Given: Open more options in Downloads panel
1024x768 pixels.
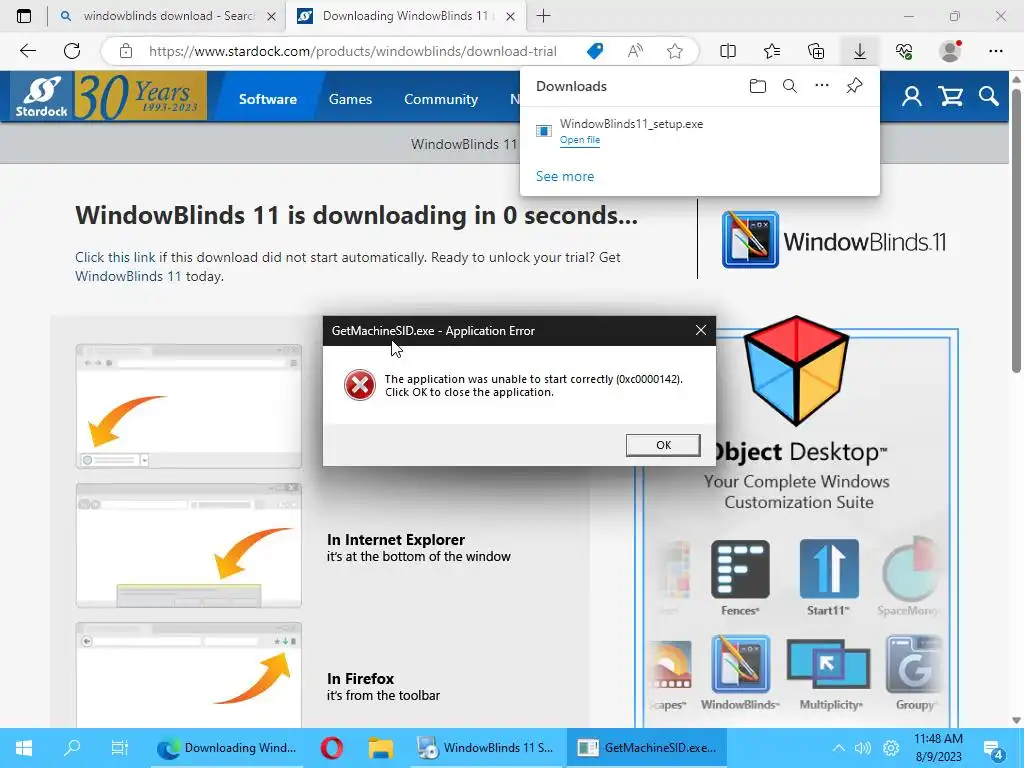Looking at the screenshot, I should point(822,86).
